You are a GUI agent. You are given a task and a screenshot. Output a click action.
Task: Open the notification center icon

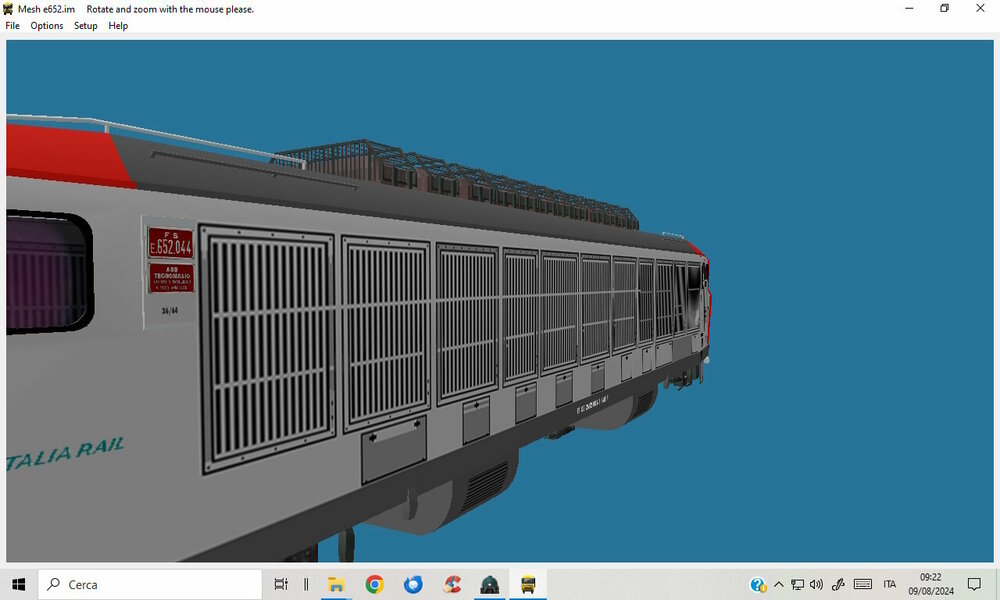coord(974,584)
